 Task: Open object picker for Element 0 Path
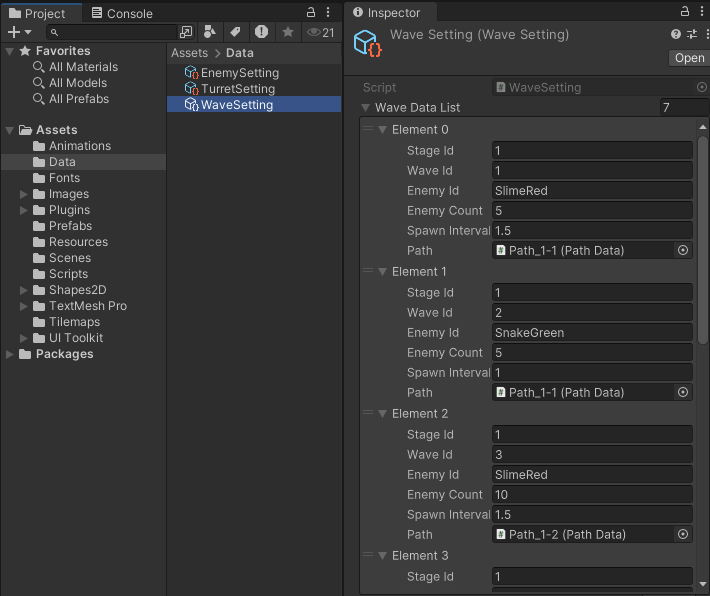coord(683,250)
